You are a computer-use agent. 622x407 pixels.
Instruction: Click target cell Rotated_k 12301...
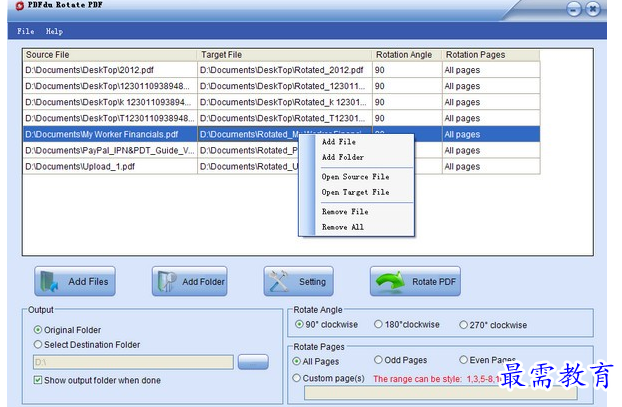(285, 102)
